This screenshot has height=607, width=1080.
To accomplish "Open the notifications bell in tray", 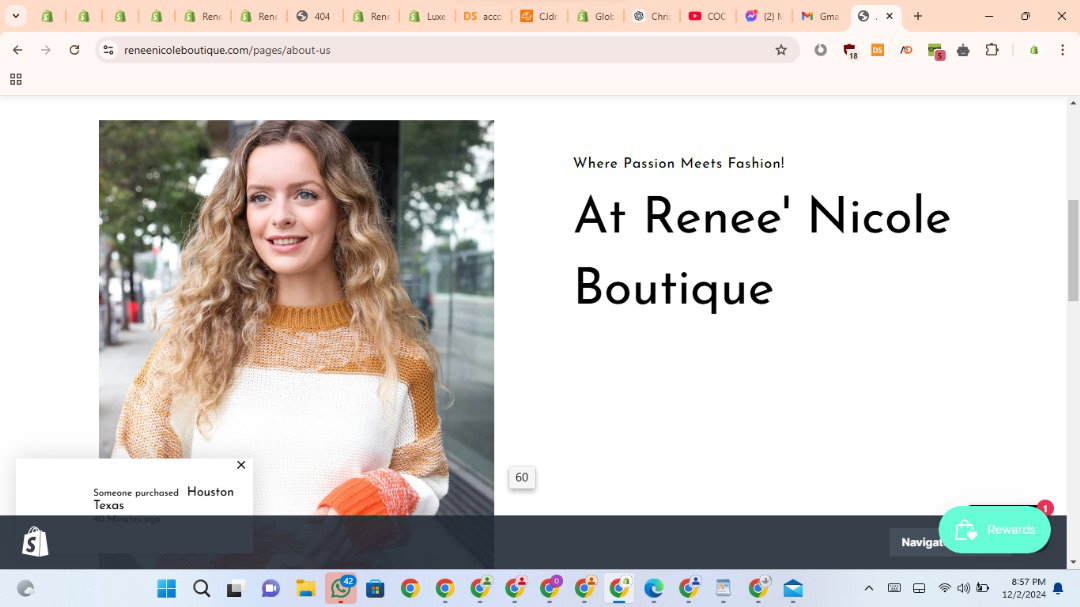I will pos(1059,588).
